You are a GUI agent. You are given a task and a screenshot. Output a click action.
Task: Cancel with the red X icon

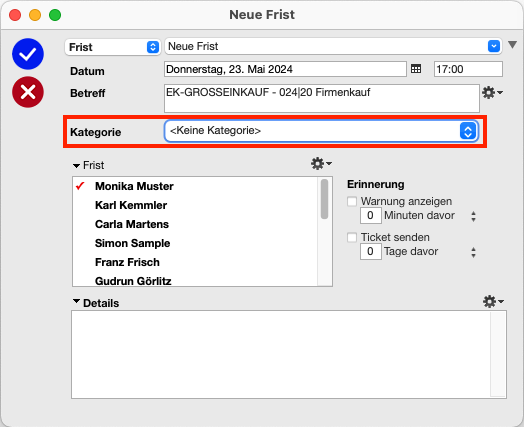coord(28,92)
